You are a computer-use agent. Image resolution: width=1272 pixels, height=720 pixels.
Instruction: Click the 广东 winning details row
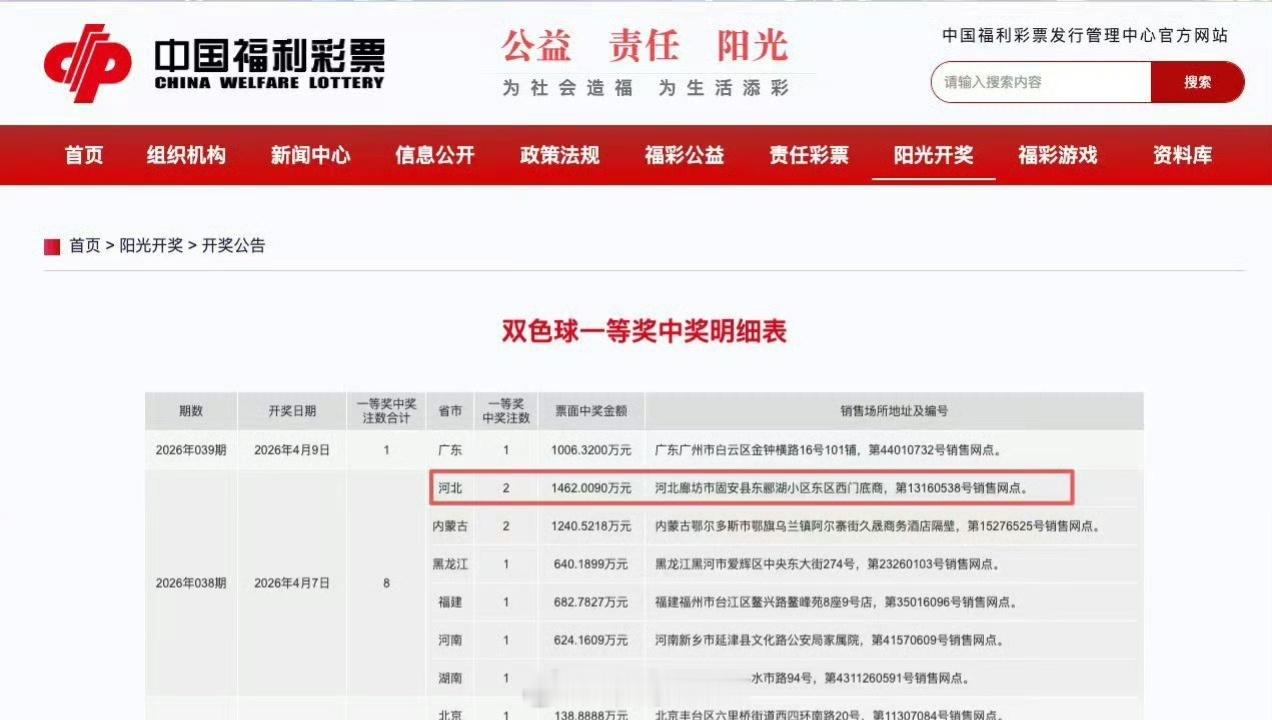point(647,448)
